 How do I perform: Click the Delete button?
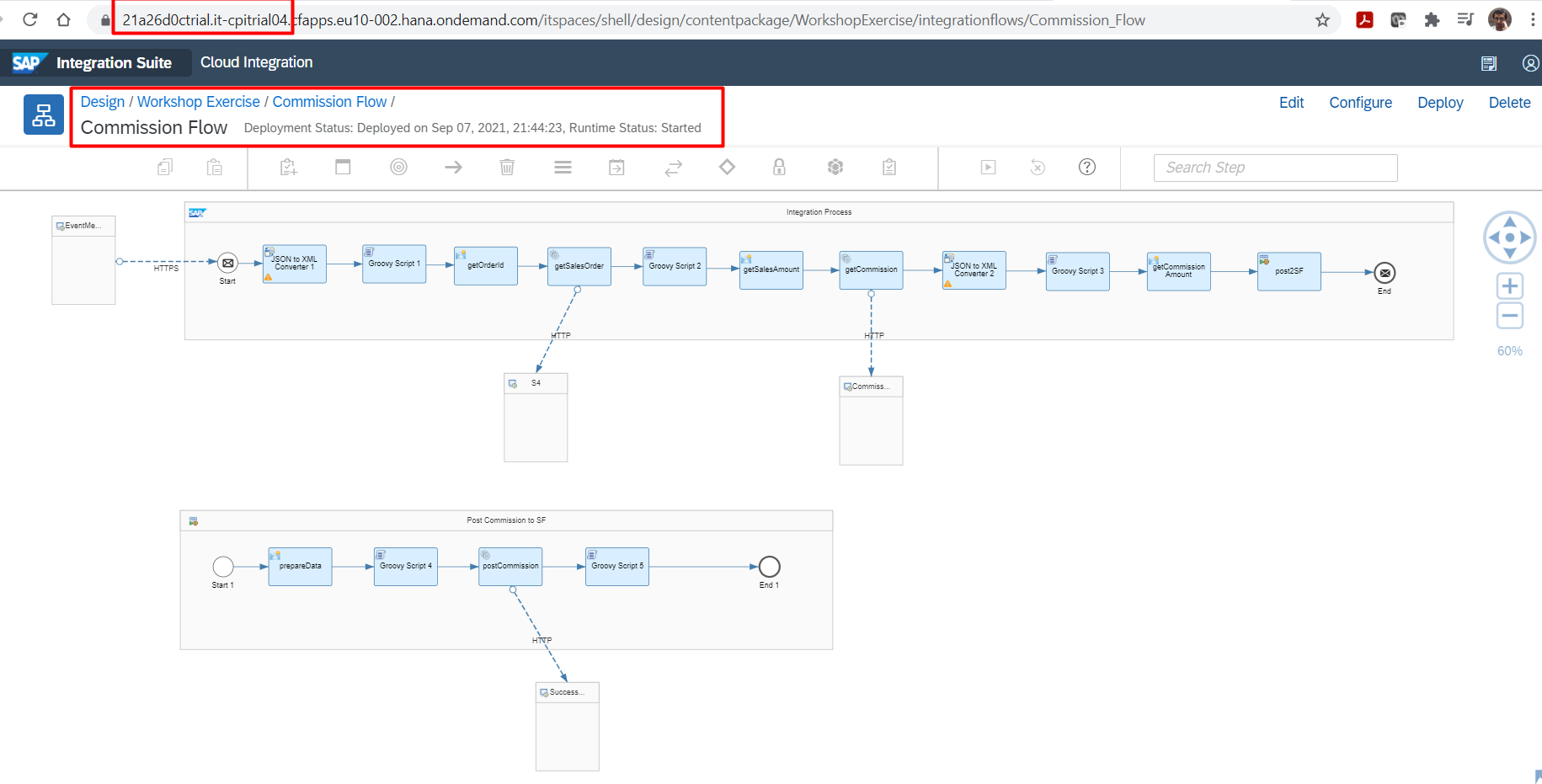1509,103
